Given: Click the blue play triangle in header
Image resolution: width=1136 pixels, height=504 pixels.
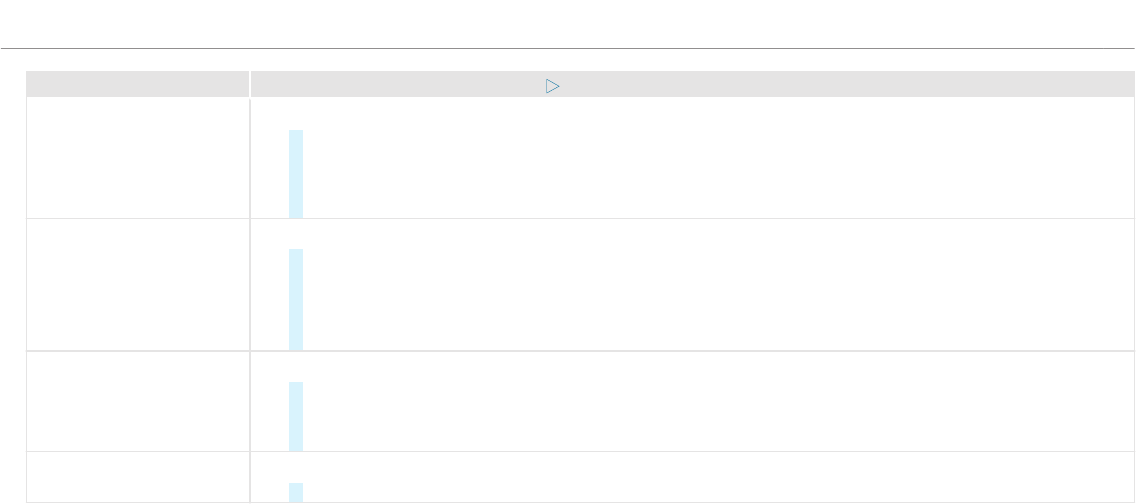Looking at the screenshot, I should point(552,86).
